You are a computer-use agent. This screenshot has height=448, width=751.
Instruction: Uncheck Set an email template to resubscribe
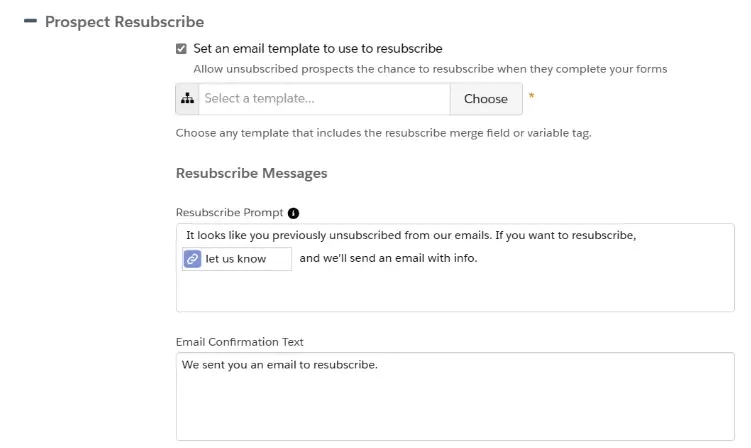coord(181,49)
